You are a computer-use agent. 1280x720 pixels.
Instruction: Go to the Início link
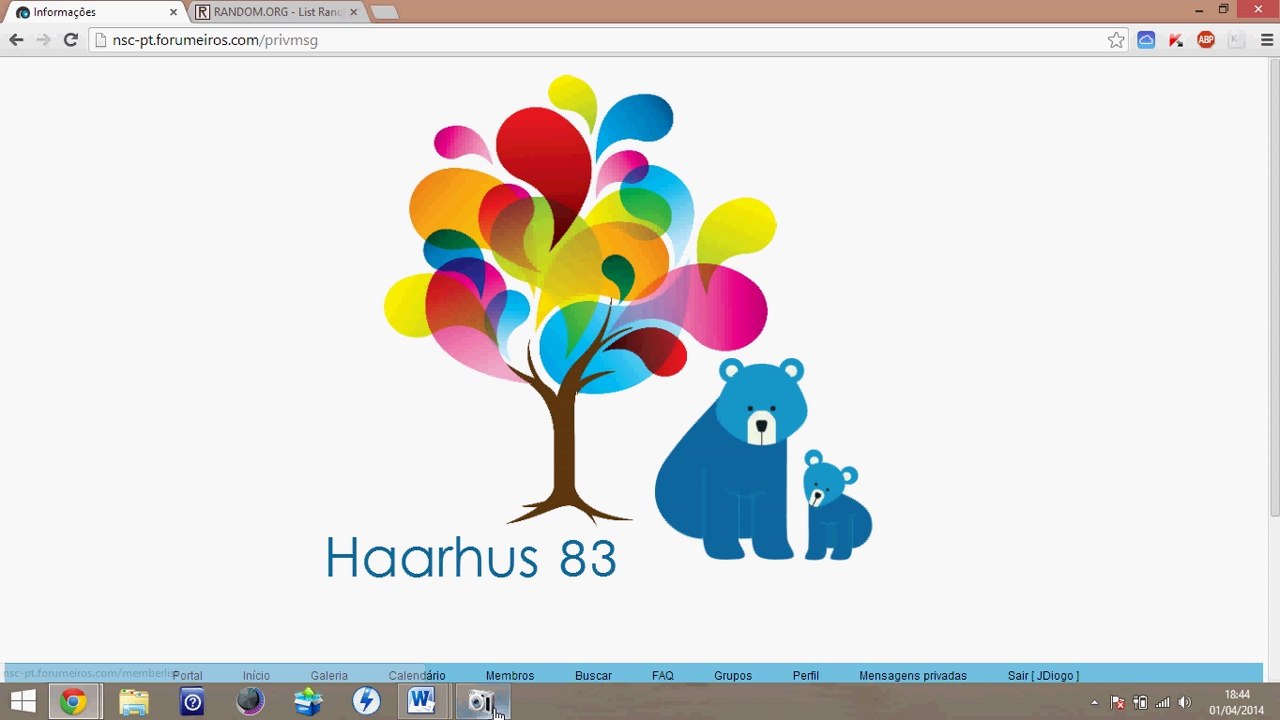point(256,676)
